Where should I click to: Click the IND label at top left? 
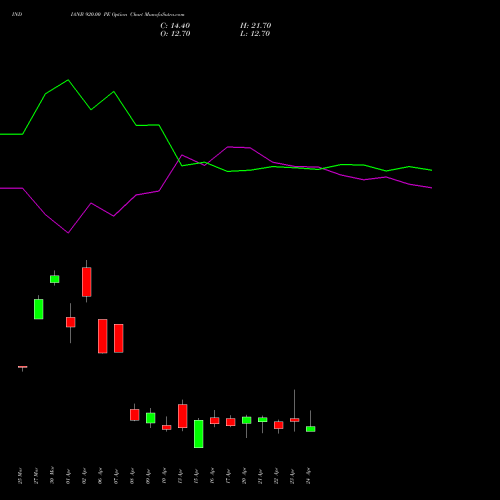(x=17, y=15)
